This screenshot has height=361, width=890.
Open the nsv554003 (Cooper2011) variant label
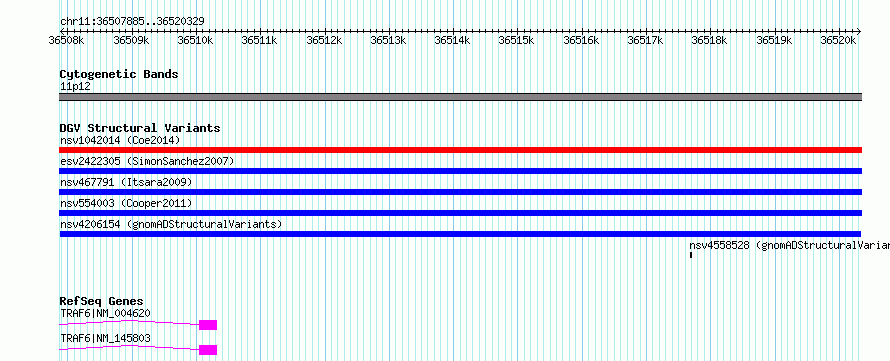click(x=126, y=203)
